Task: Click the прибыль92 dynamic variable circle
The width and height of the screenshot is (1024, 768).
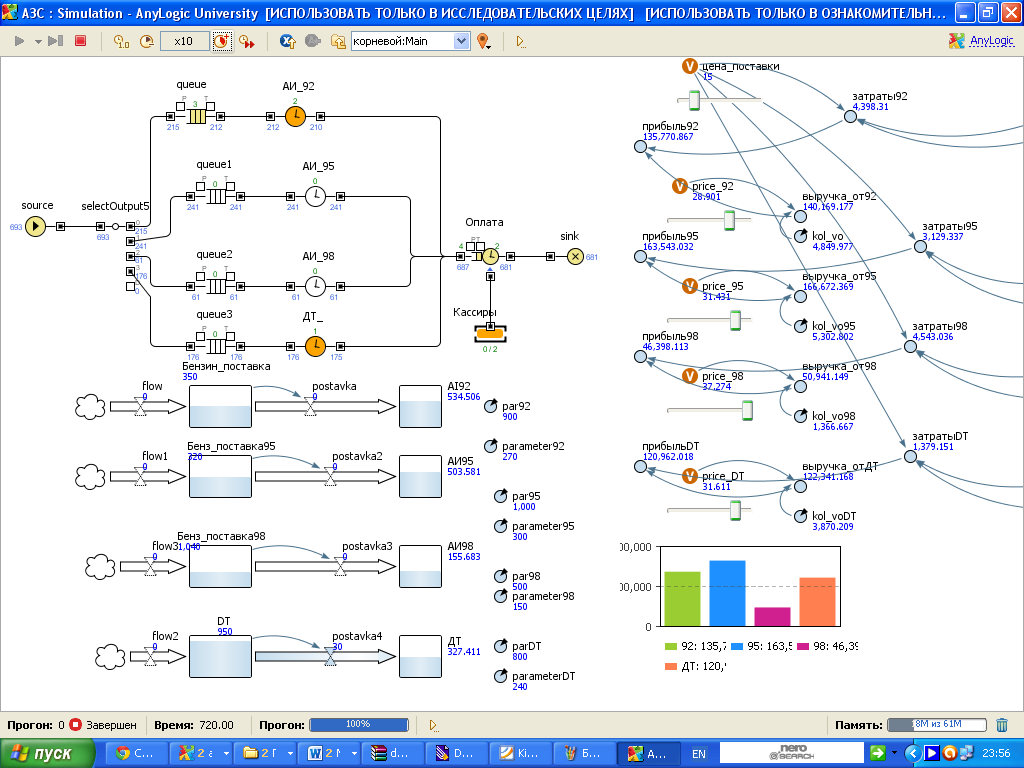Action: tap(641, 146)
